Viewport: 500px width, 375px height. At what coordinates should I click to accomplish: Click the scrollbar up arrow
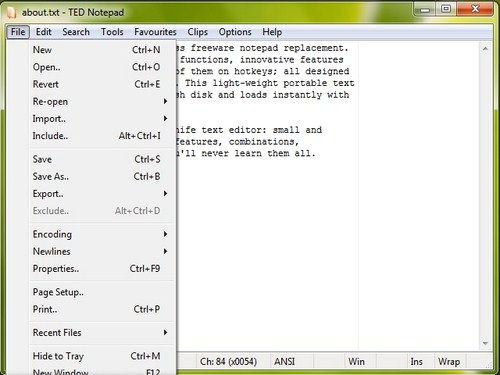pos(485,49)
